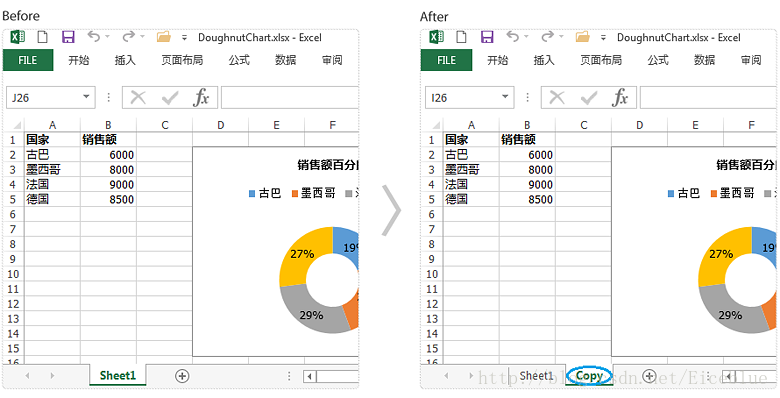Click next sheet arrow in Before window

[52, 376]
